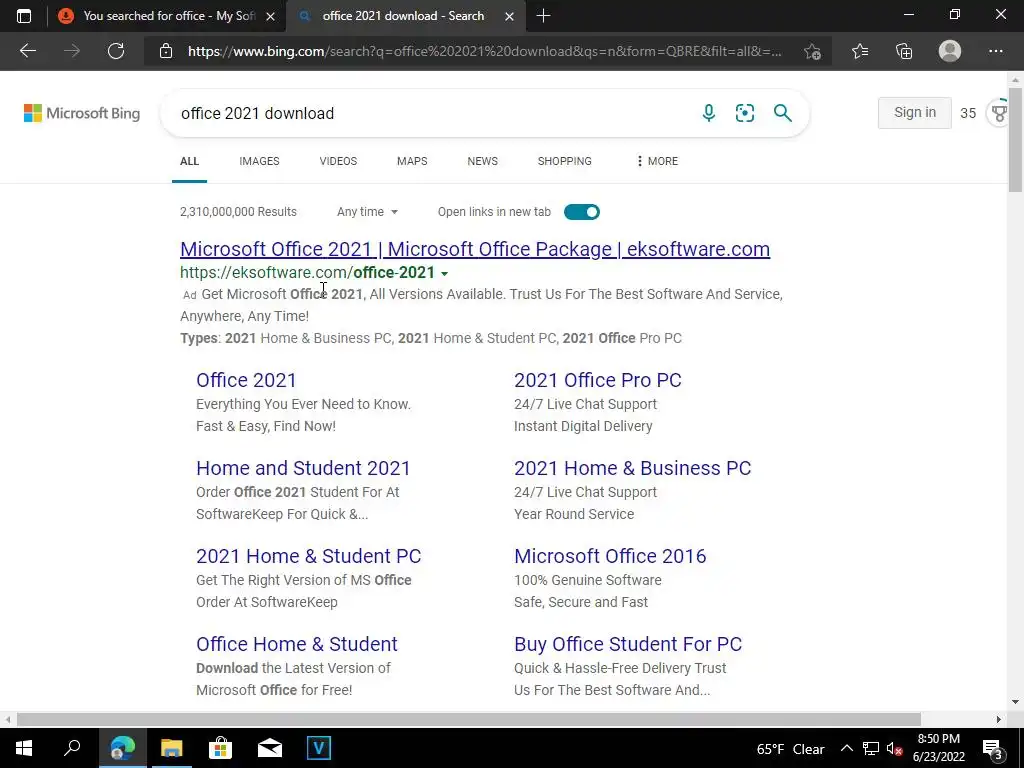The width and height of the screenshot is (1024, 768).
Task: Click the scroll right arrow
Action: 999,720
